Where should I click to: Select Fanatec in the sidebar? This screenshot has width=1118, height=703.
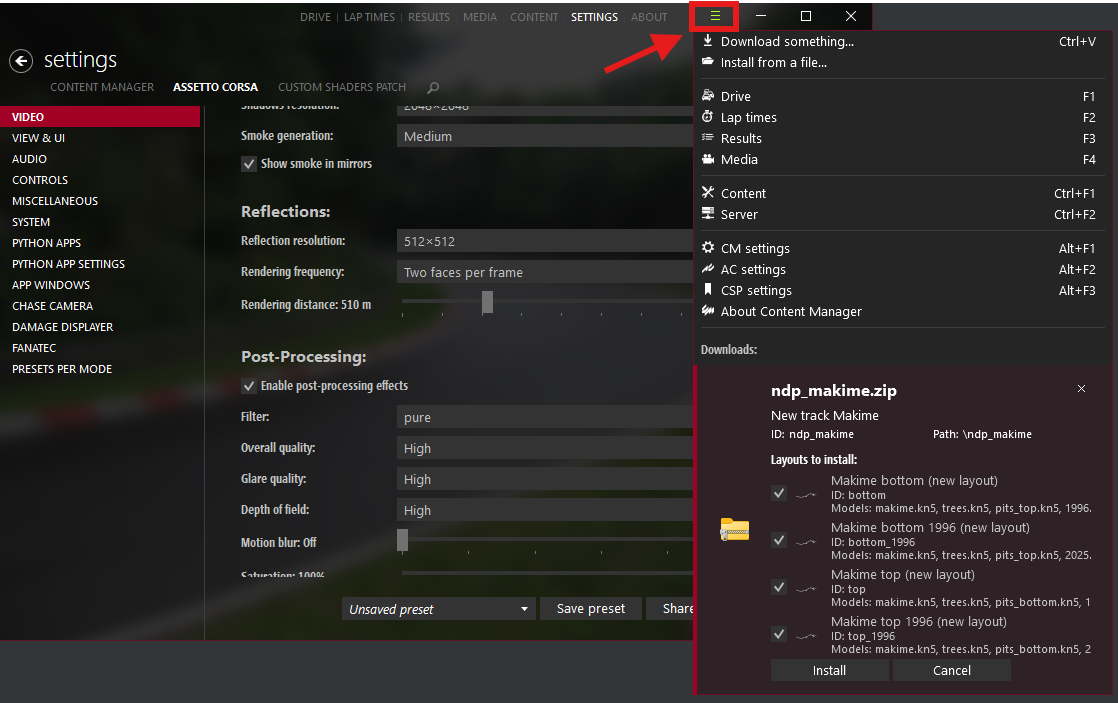[x=100, y=348]
